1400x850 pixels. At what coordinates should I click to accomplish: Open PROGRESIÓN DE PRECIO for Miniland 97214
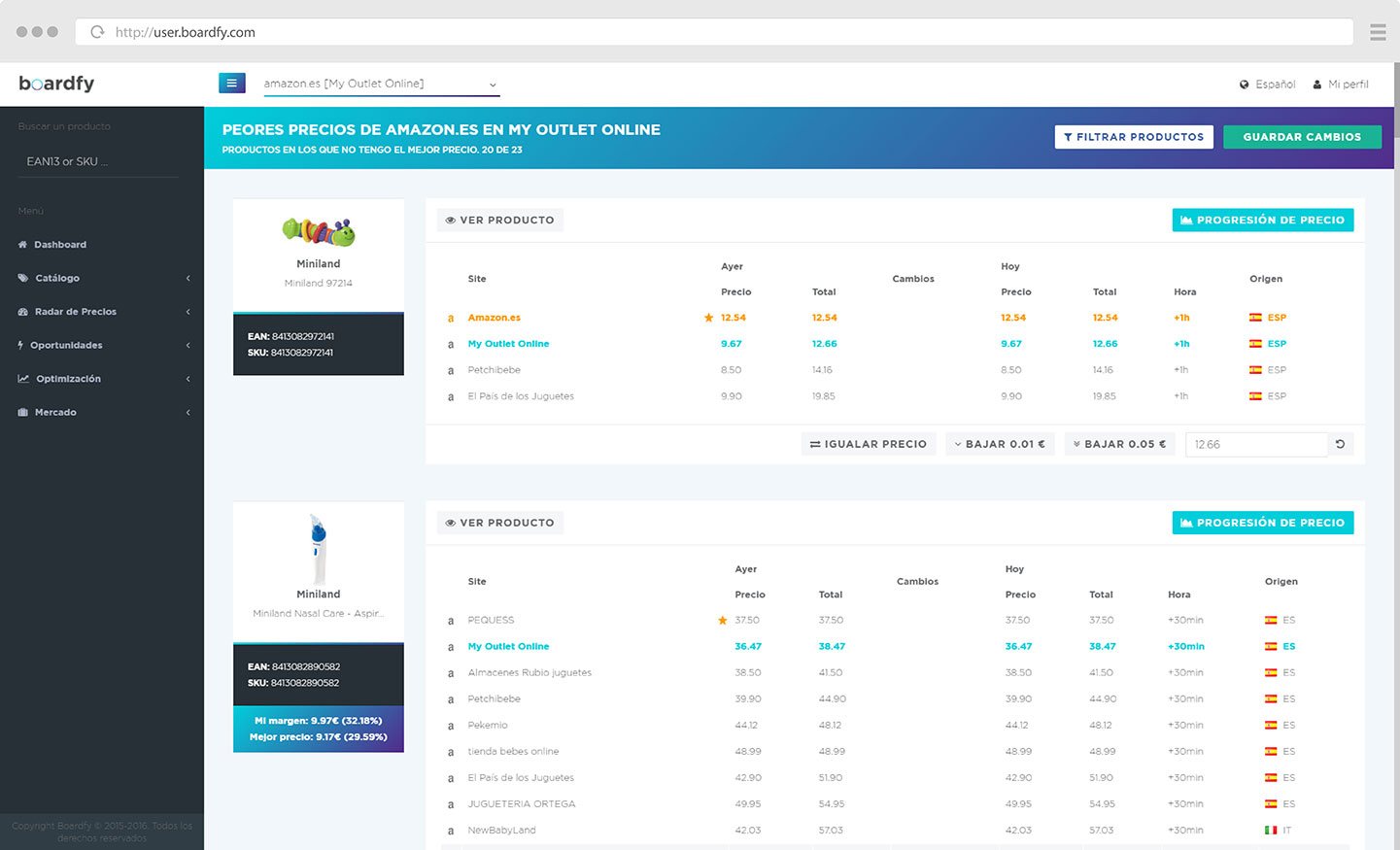click(1263, 221)
